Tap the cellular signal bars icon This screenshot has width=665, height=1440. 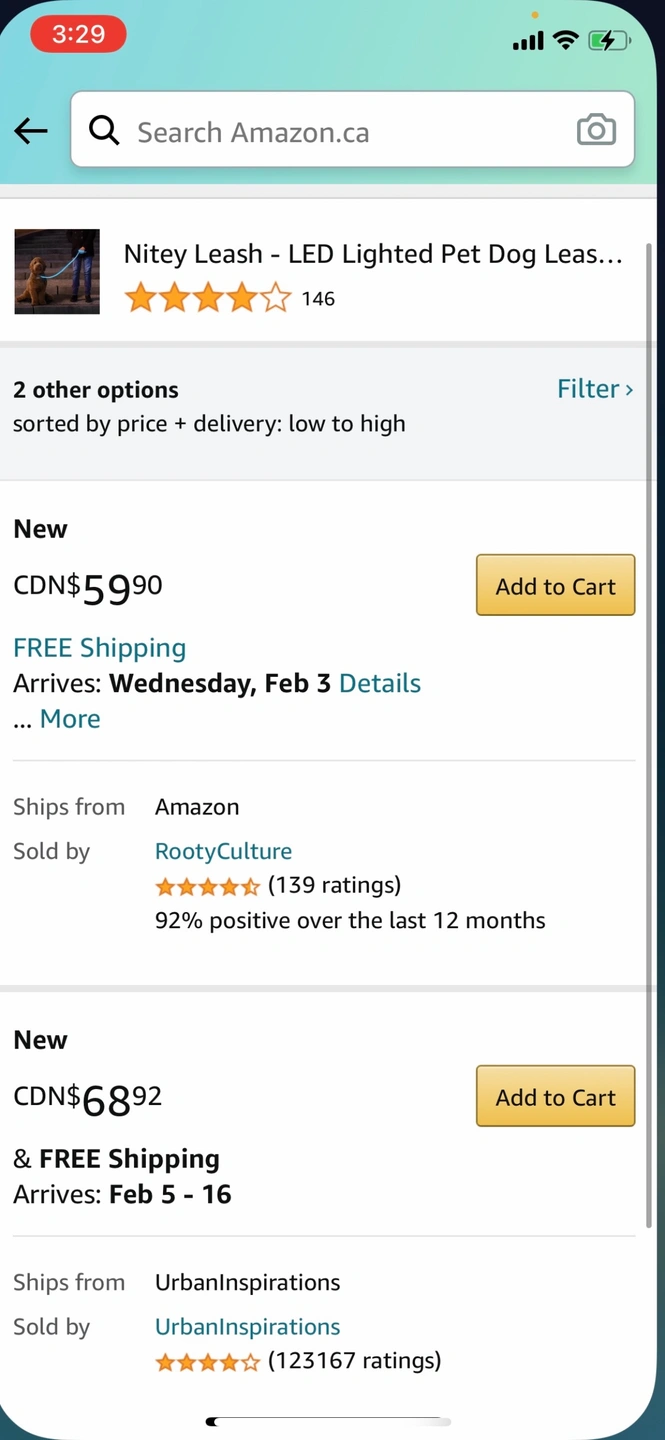click(527, 41)
